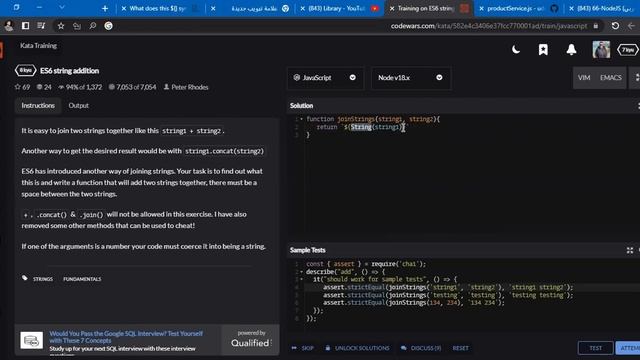Click the 24 collections count icon
This screenshot has height=360, width=640.
pyautogui.click(x=44, y=87)
